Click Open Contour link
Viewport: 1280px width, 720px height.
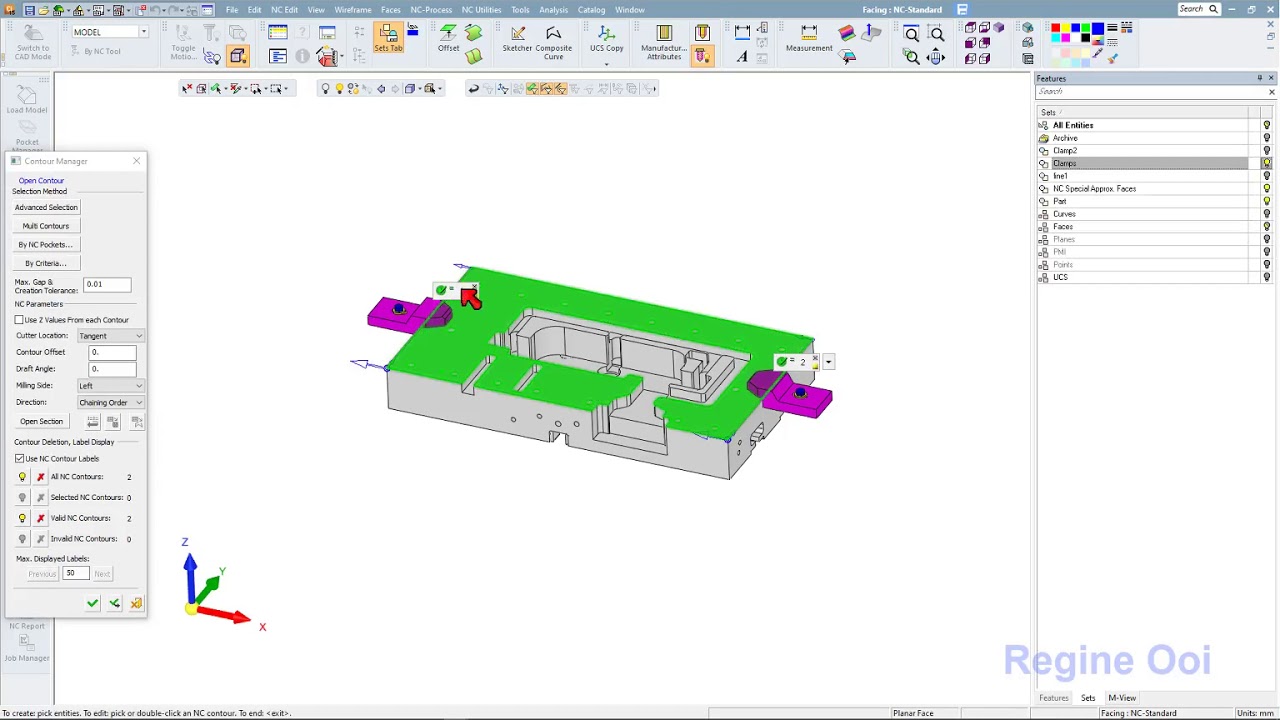tap(41, 181)
